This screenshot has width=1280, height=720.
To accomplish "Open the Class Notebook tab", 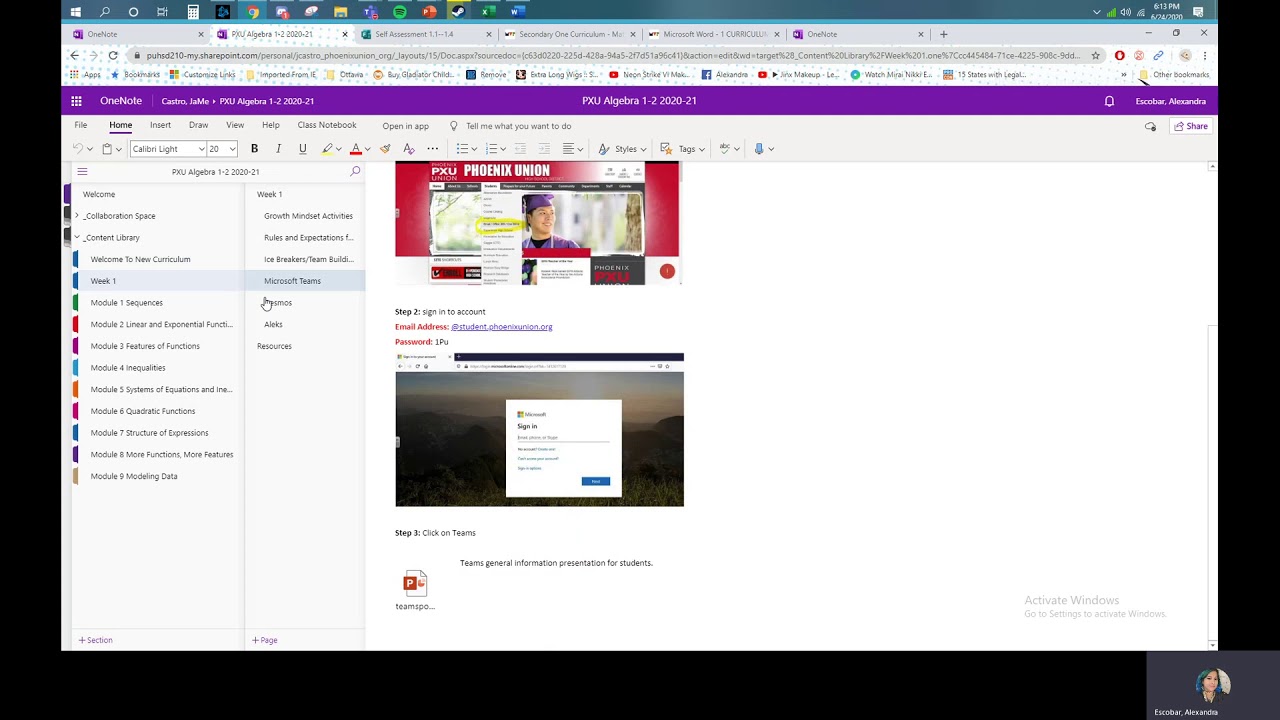I will pos(327,126).
